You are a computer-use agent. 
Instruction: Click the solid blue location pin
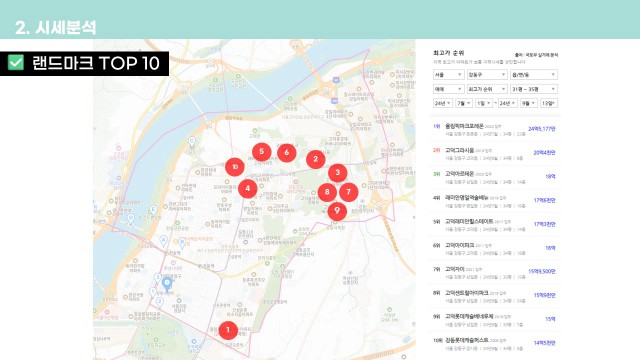tap(167, 283)
